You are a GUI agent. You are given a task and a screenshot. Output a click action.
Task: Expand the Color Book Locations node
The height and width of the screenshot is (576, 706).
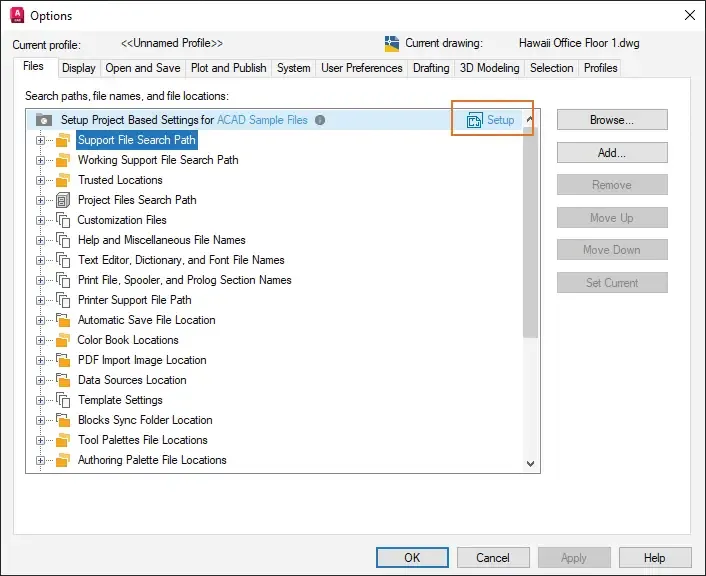(x=40, y=340)
